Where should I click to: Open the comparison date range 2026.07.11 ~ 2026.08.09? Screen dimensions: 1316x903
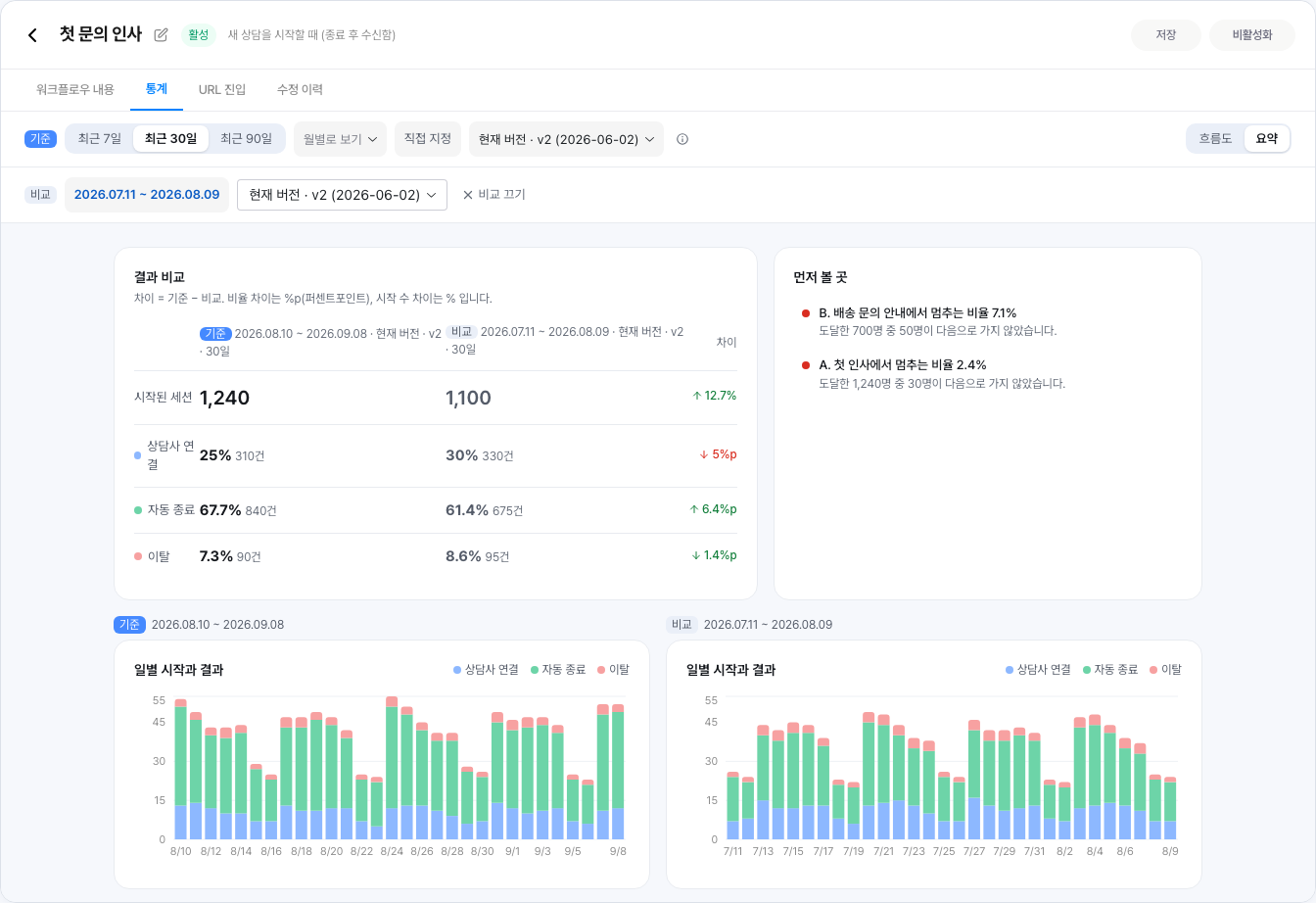[x=147, y=195]
